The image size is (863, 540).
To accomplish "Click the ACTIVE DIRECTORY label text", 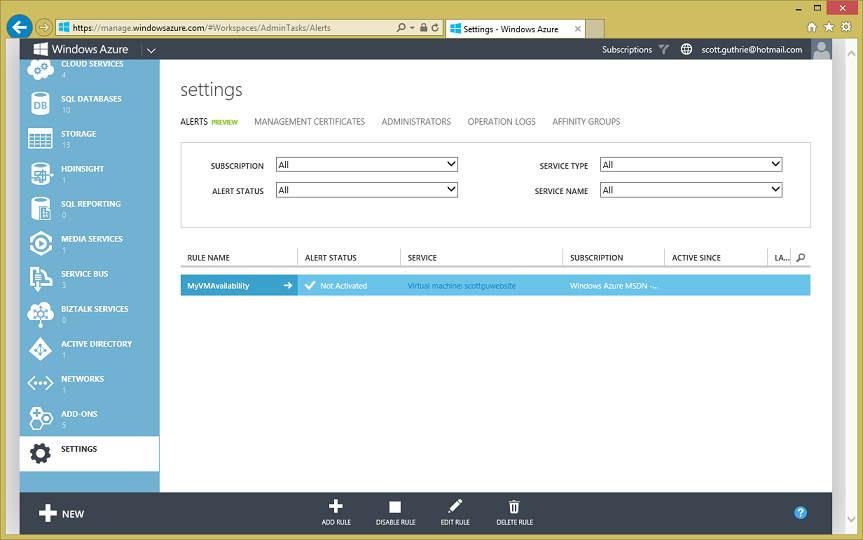I will coord(96,343).
